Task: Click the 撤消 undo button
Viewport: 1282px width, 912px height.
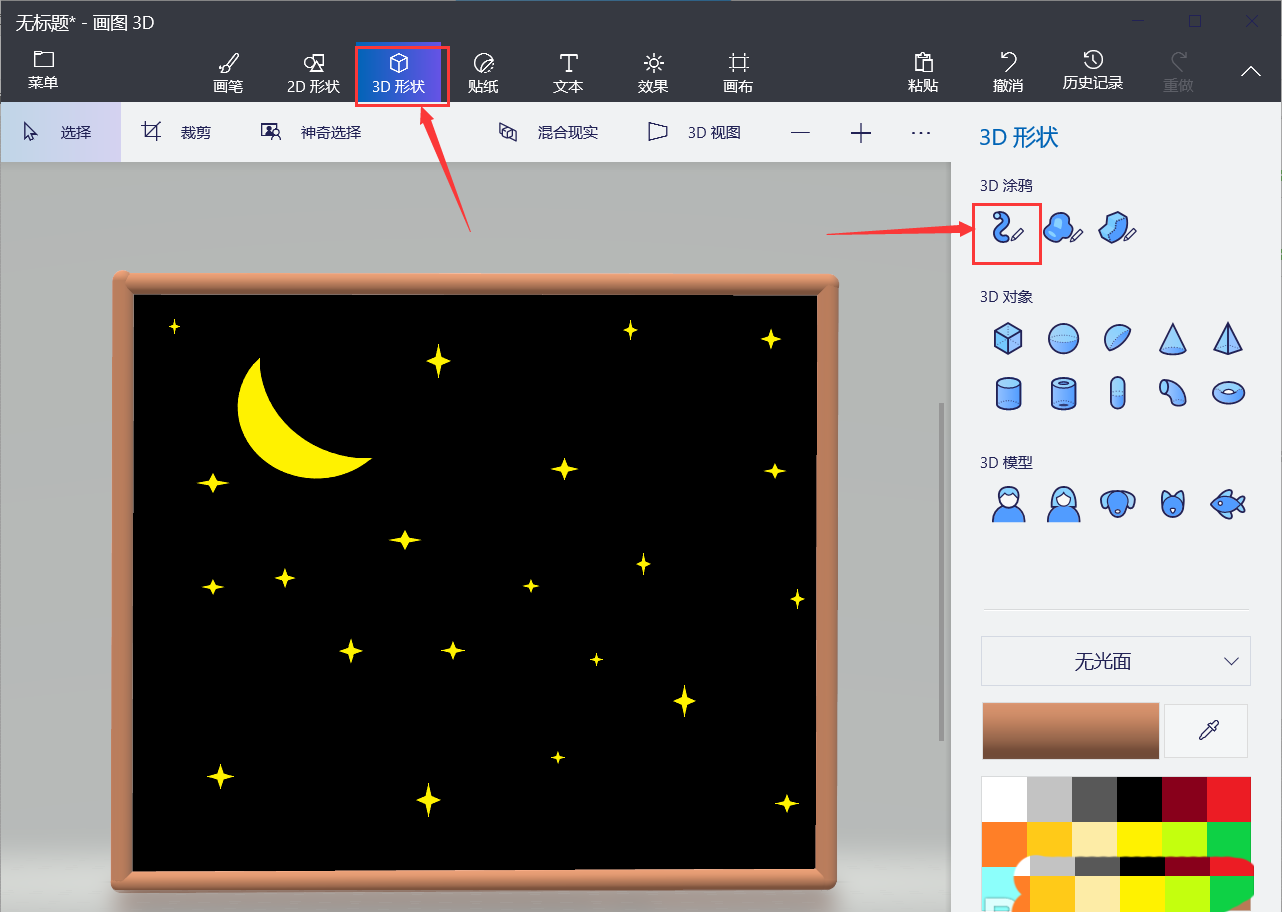Action: 1008,73
